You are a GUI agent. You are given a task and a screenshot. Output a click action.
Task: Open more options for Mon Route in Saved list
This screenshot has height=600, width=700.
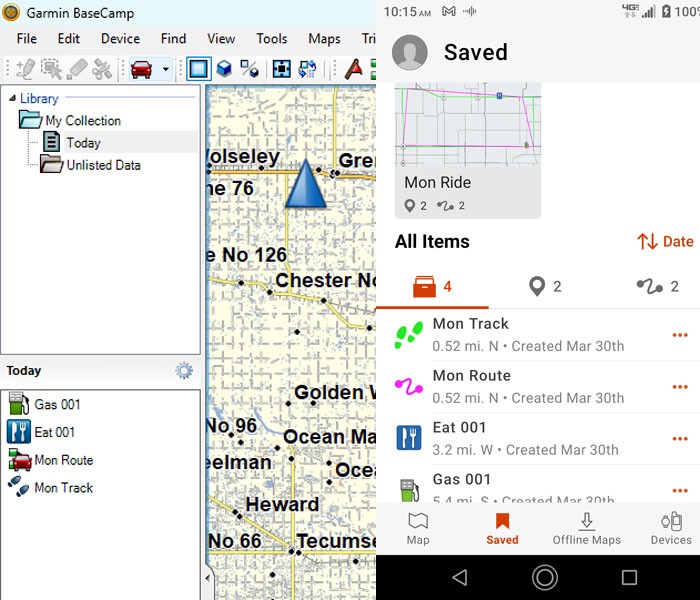tap(680, 387)
